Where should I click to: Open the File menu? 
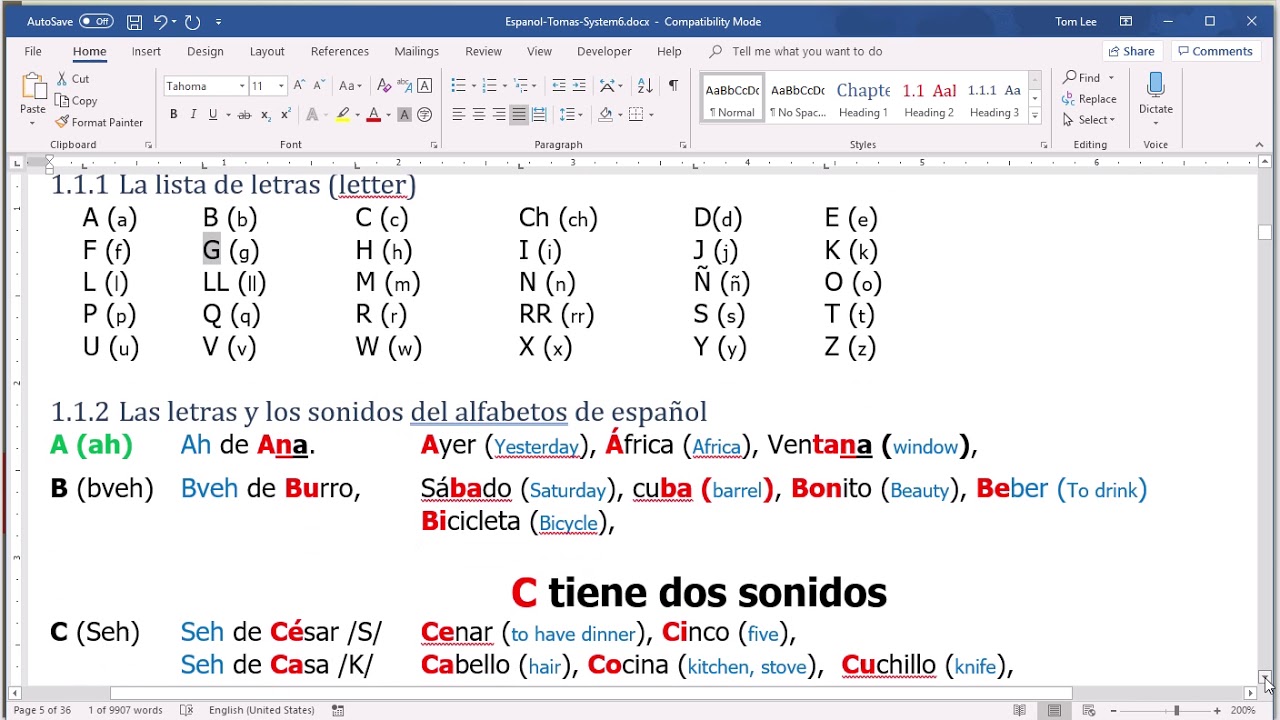33,51
